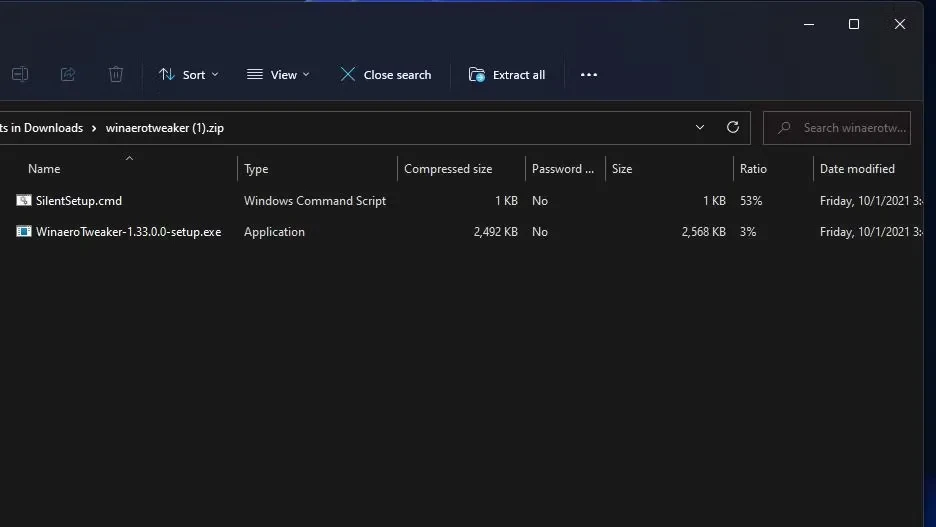
Task: Sort by the Name column header
Action: coord(44,169)
